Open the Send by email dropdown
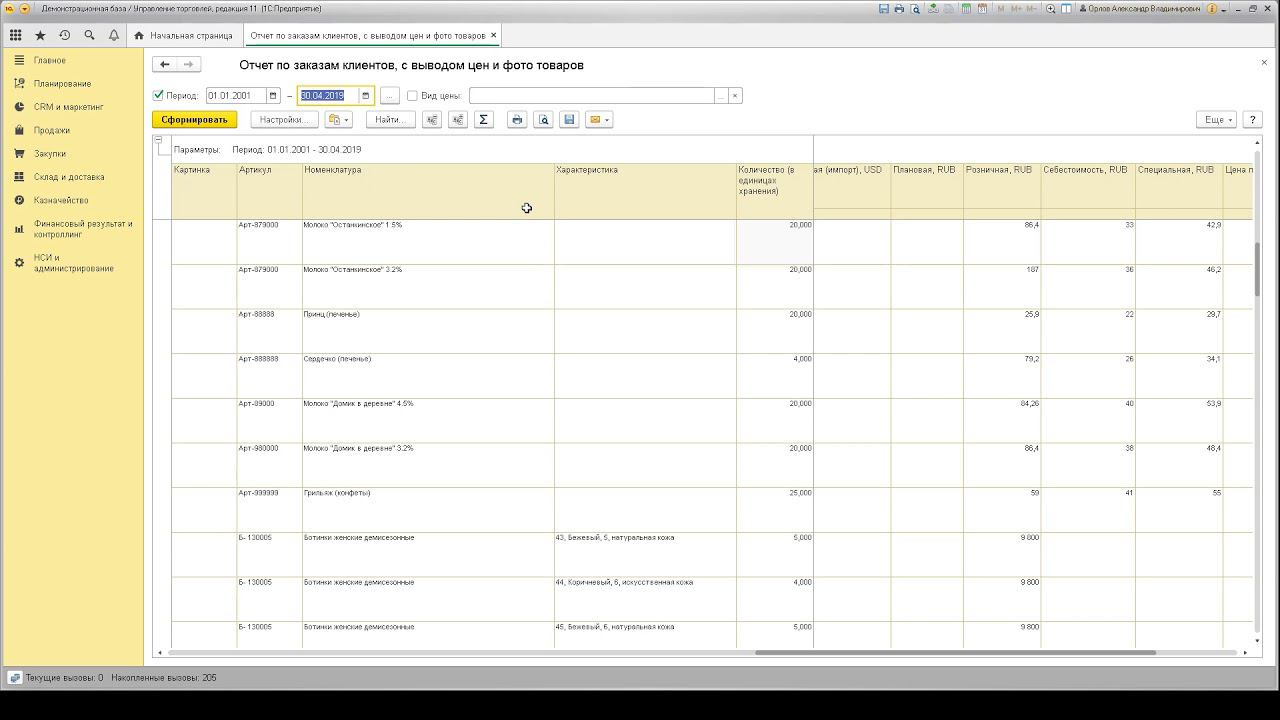 pos(599,120)
